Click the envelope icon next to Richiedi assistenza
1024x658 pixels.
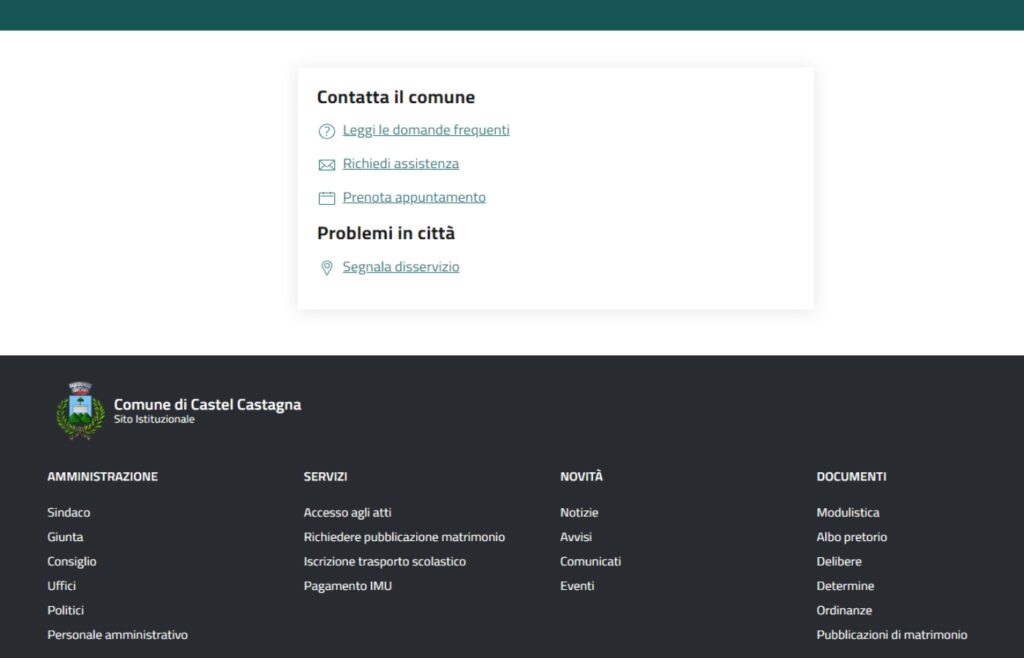point(326,165)
